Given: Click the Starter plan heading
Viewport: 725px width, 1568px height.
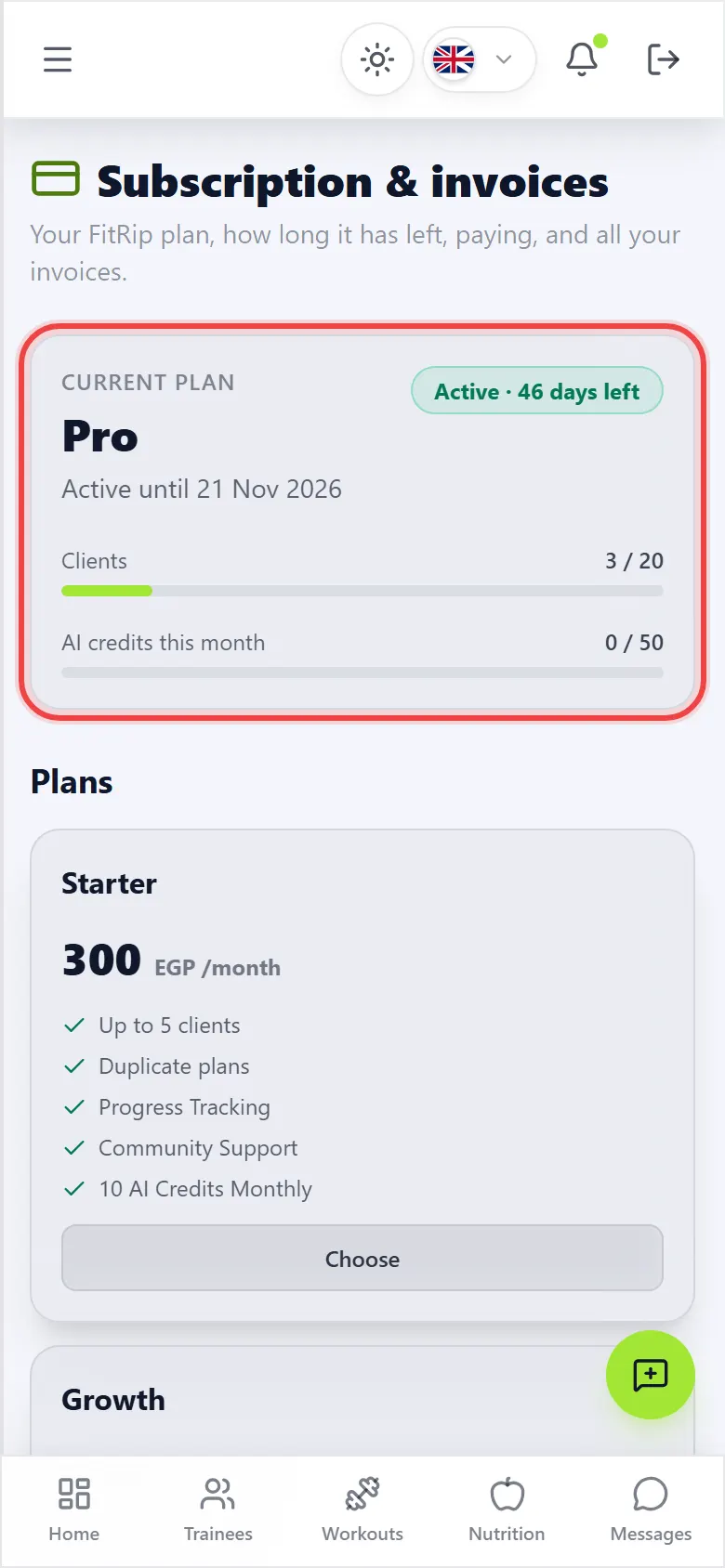Looking at the screenshot, I should pyautogui.click(x=109, y=883).
